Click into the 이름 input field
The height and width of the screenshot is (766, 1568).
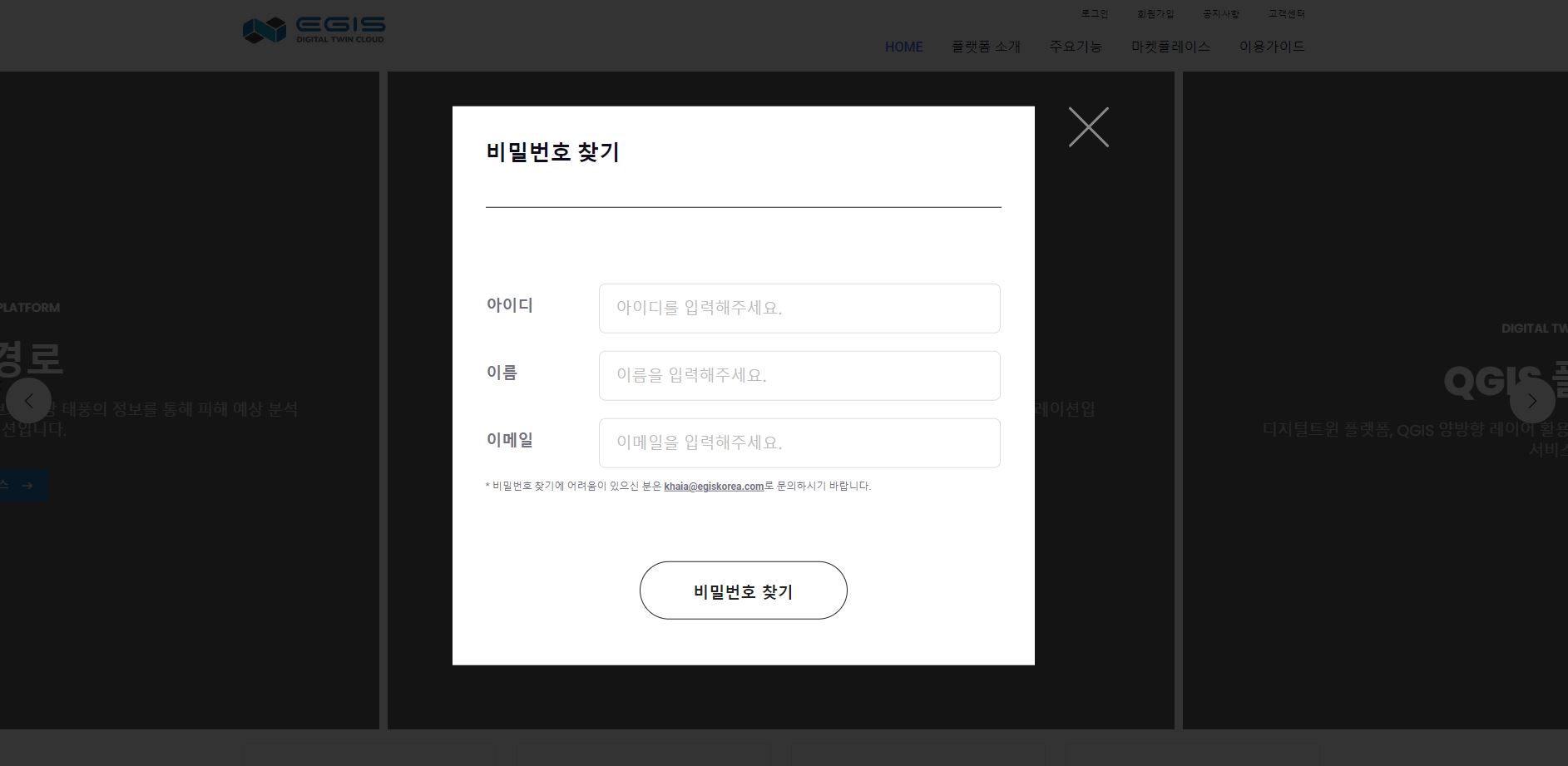pyautogui.click(x=799, y=376)
